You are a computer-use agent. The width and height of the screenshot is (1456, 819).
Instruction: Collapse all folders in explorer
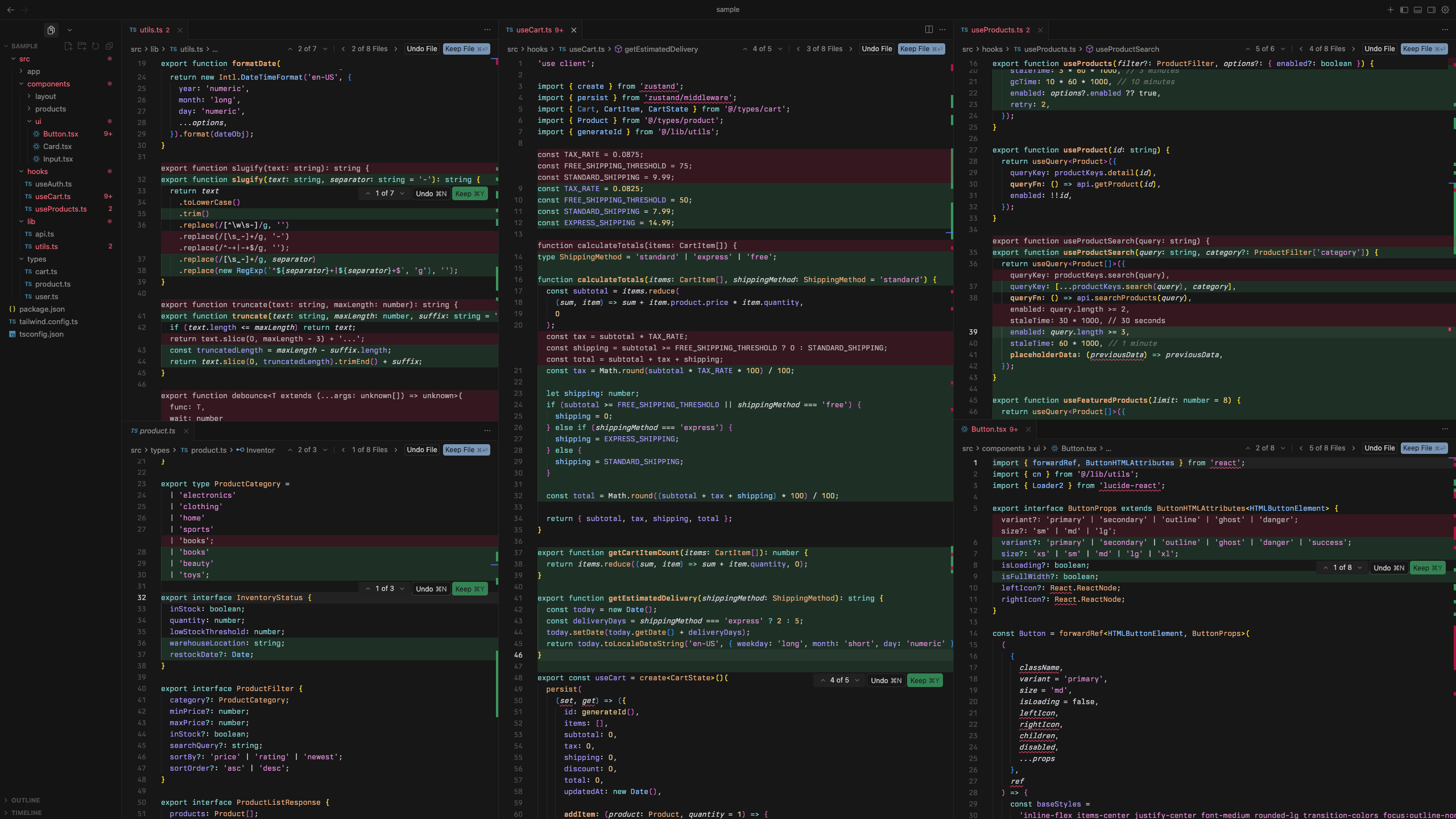[x=109, y=46]
